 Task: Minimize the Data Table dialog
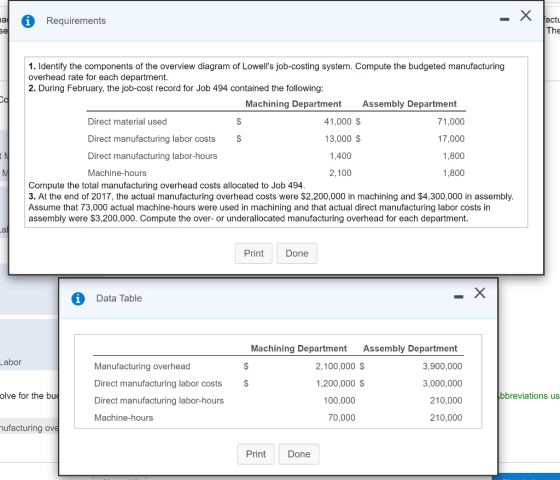459,297
